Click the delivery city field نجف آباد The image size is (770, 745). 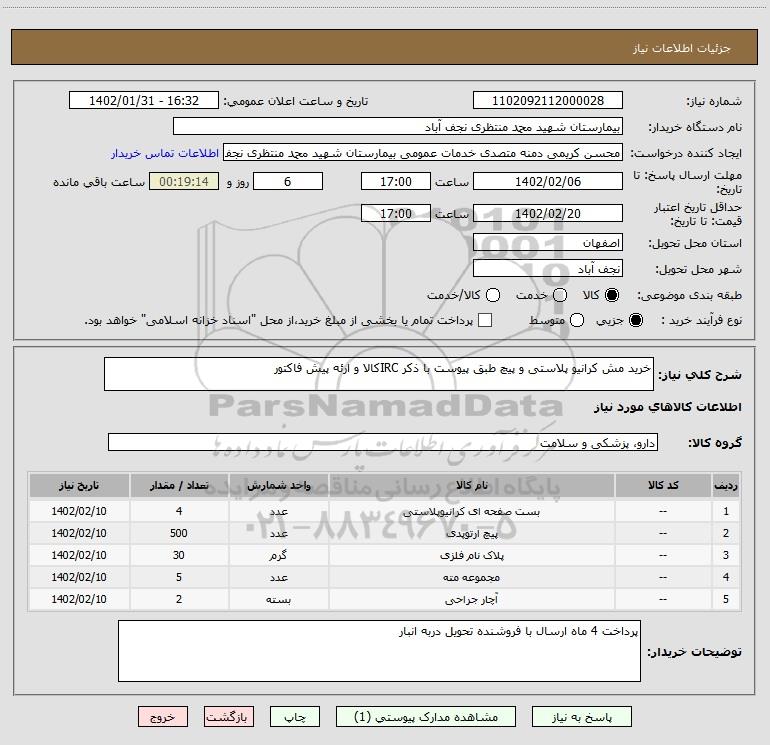pos(548,269)
